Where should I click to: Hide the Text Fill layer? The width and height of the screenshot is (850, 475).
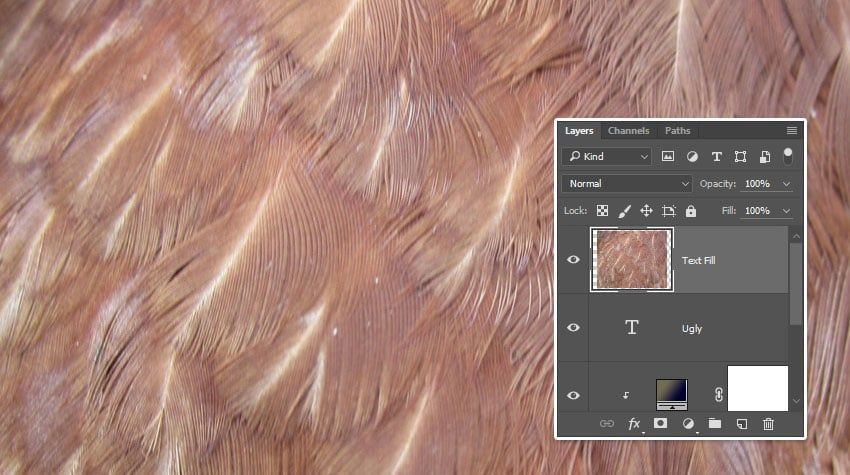pyautogui.click(x=574, y=260)
